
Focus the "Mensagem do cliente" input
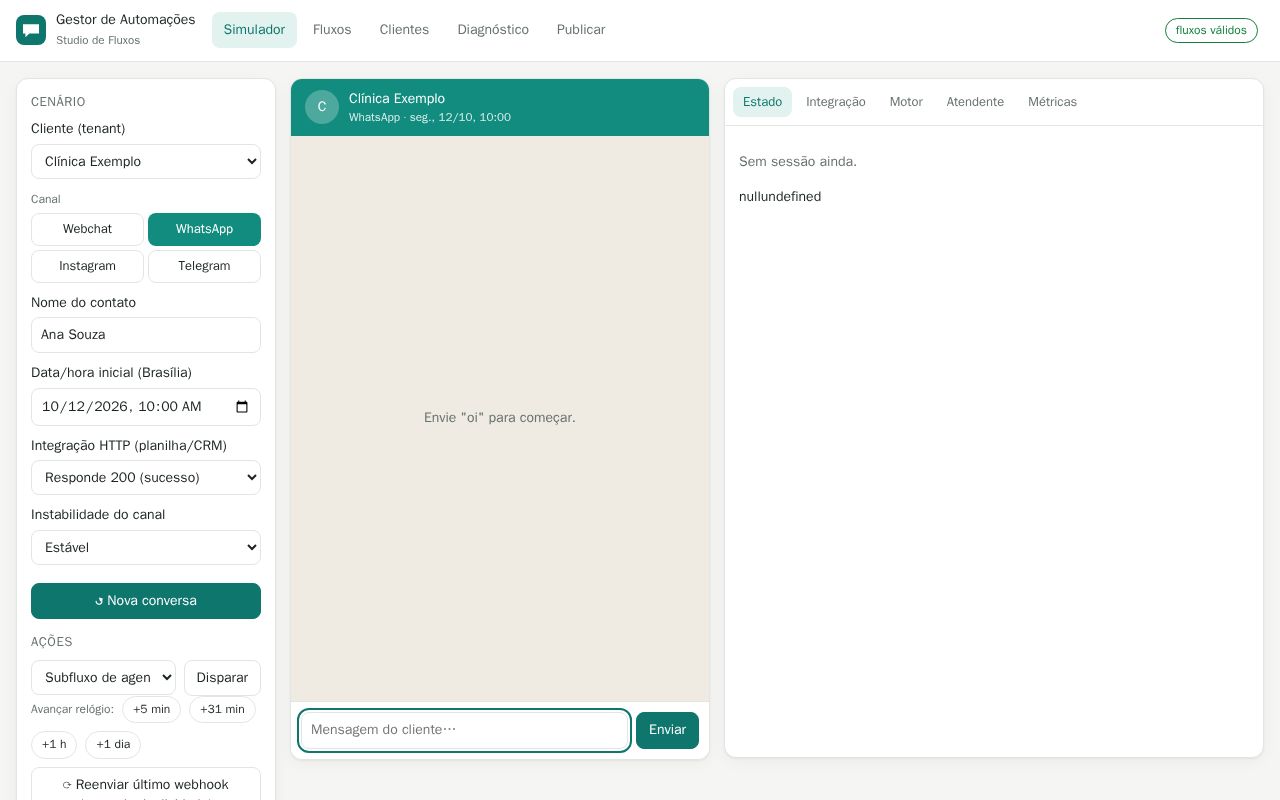[465, 730]
